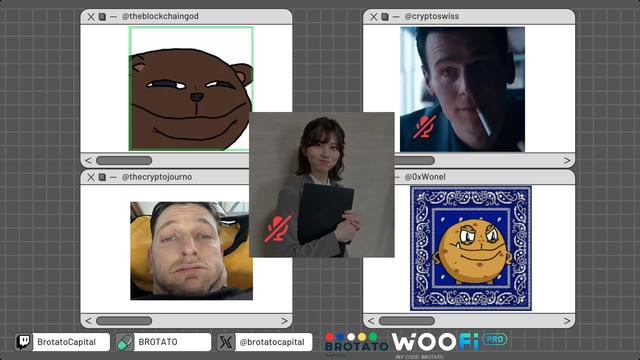Click the Brotato Capital logo
The width and height of the screenshot is (640, 360).
[357, 344]
